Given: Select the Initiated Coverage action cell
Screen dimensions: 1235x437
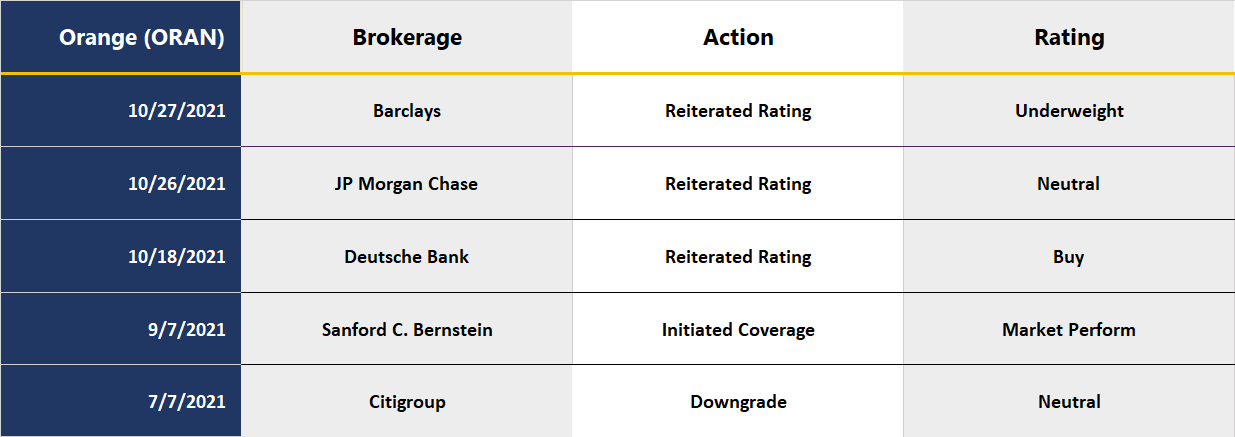Looking at the screenshot, I should [738, 329].
